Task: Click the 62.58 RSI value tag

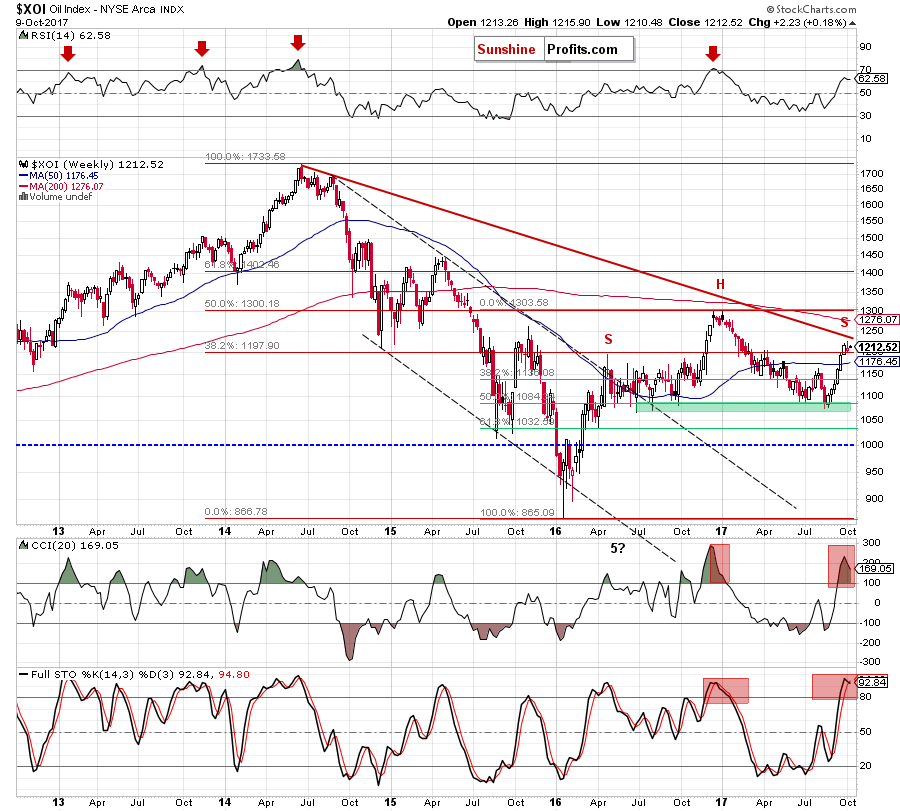Action: point(872,79)
